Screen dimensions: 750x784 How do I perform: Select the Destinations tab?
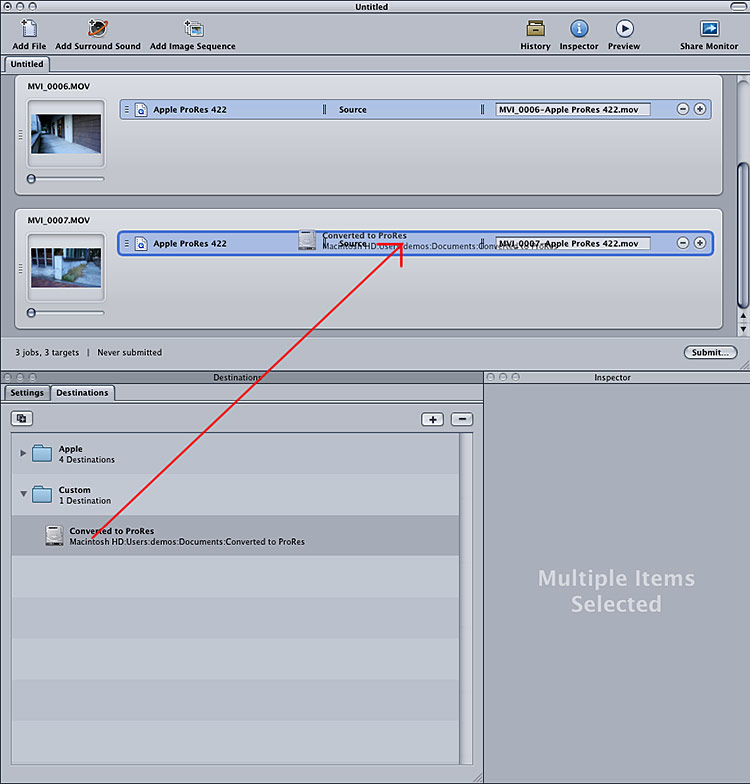pos(82,393)
